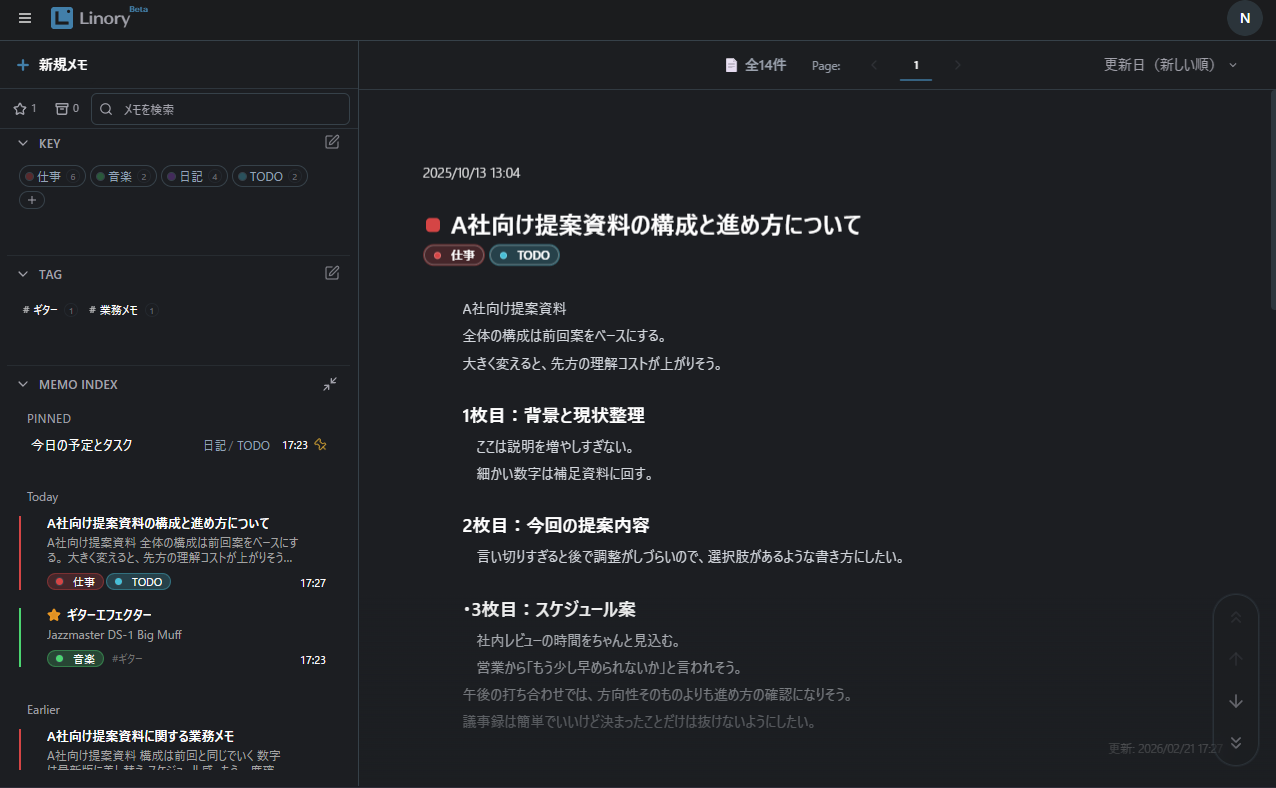
Task: Click the pencil icon to edit KEY list
Action: tap(331, 142)
